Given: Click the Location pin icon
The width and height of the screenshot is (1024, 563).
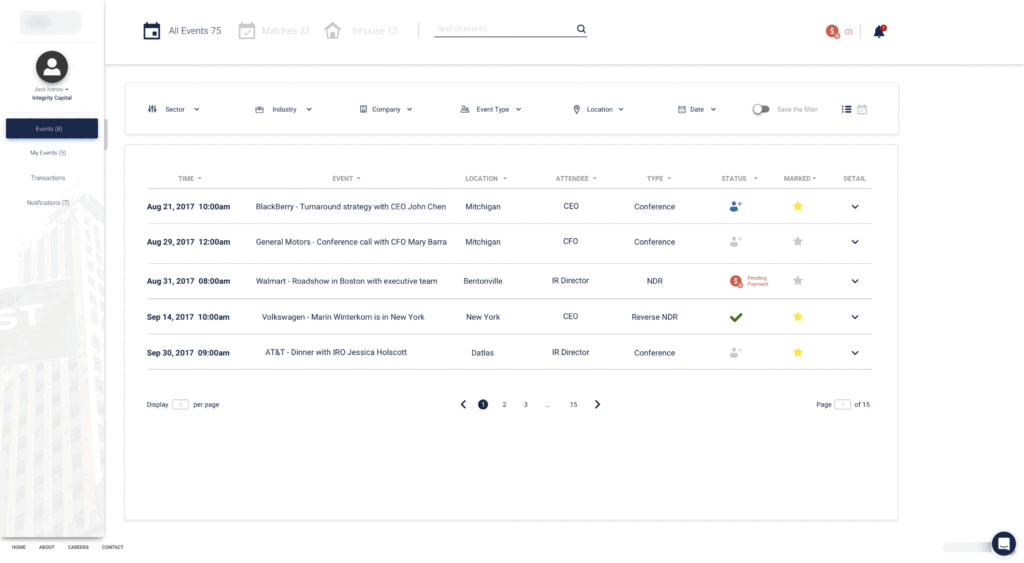Looking at the screenshot, I should pos(577,110).
